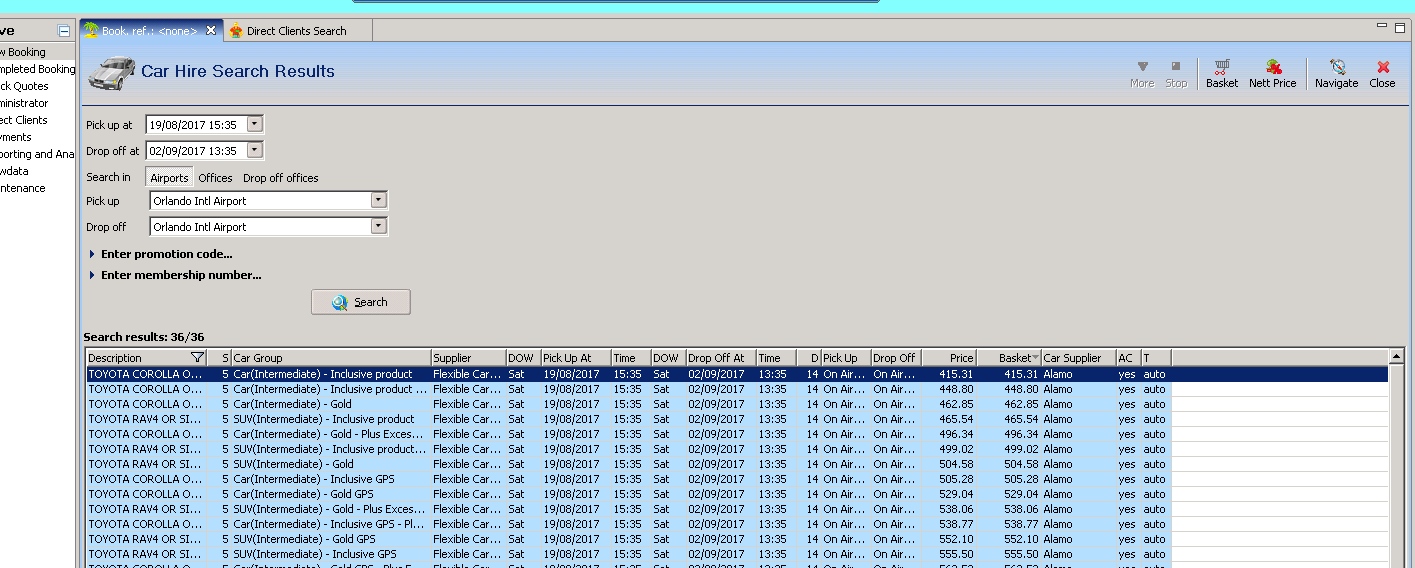Open Rawdata in left panel
This screenshot has width=1415, height=568.
tap(14, 171)
